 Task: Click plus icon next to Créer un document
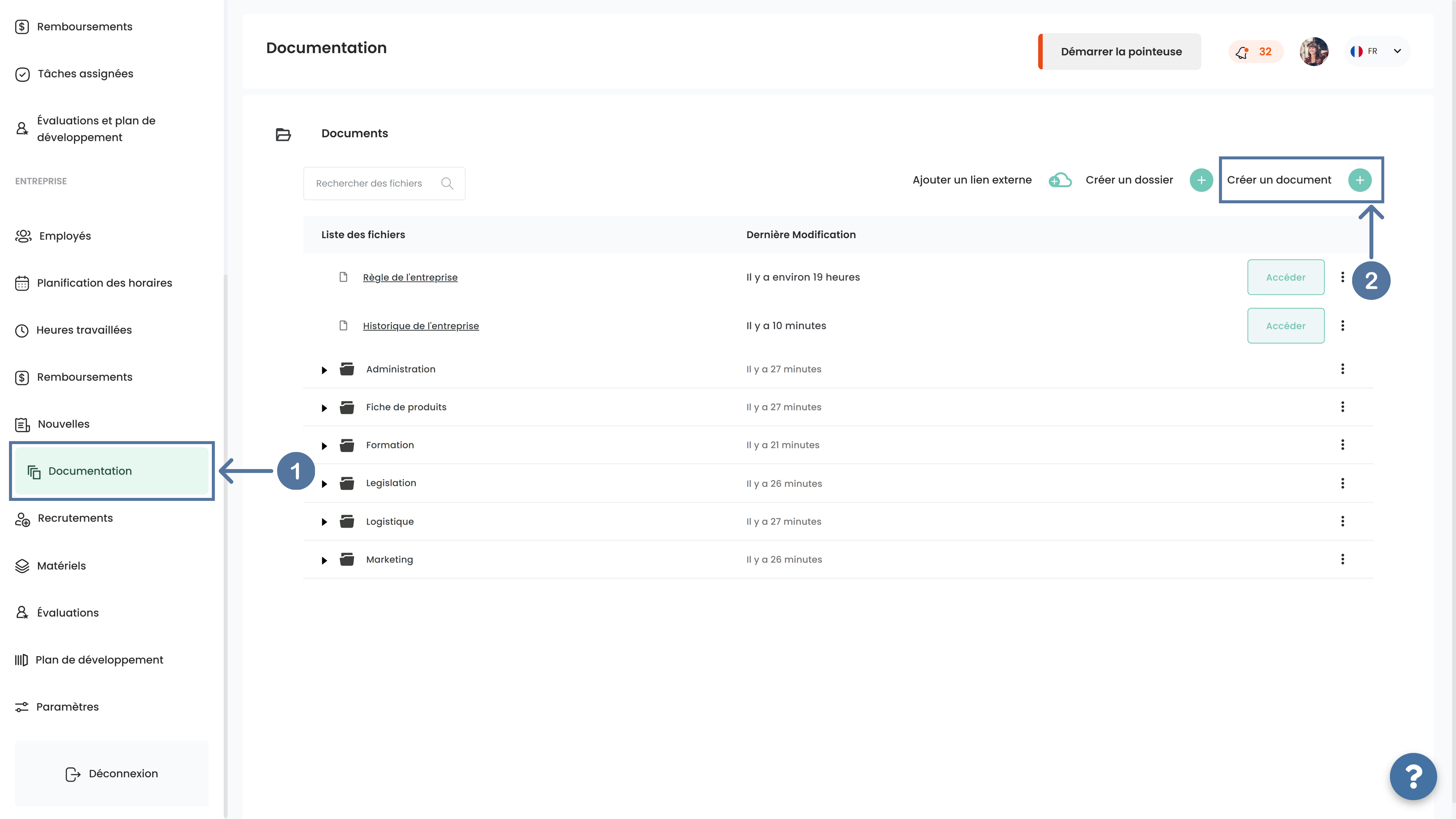1360,180
